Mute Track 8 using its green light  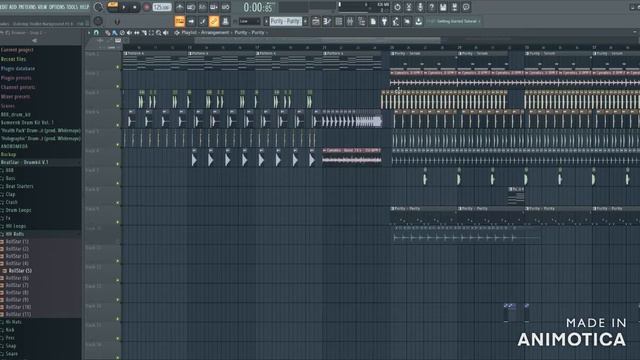click(118, 202)
